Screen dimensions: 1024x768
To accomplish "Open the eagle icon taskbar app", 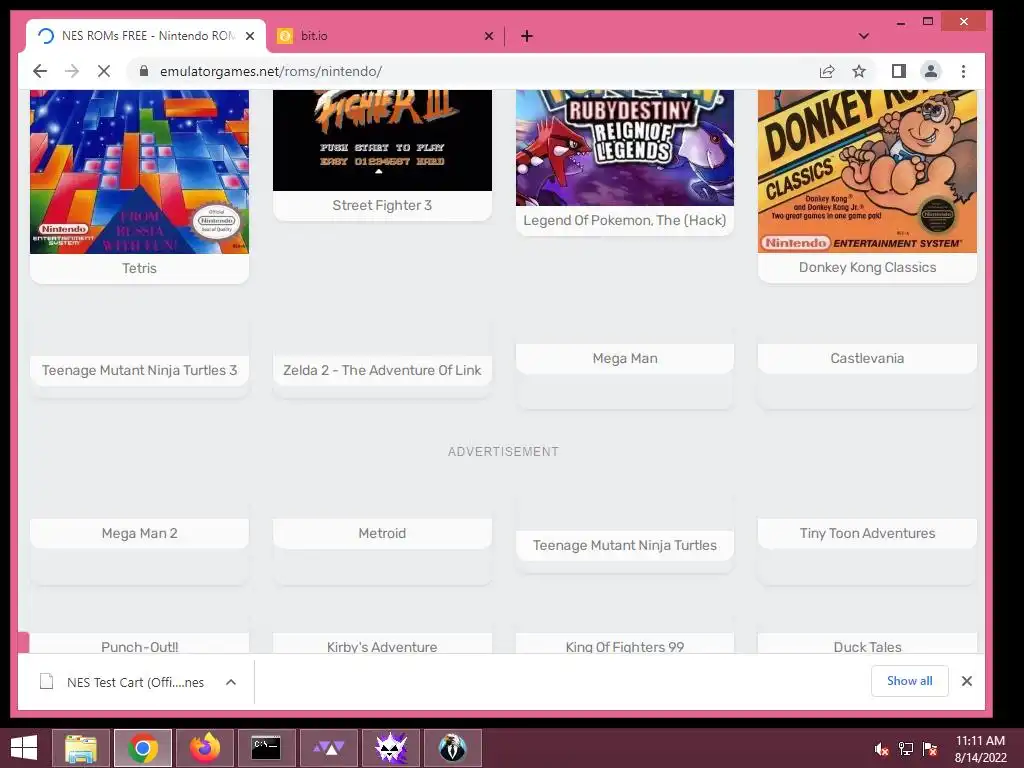I will tap(453, 748).
